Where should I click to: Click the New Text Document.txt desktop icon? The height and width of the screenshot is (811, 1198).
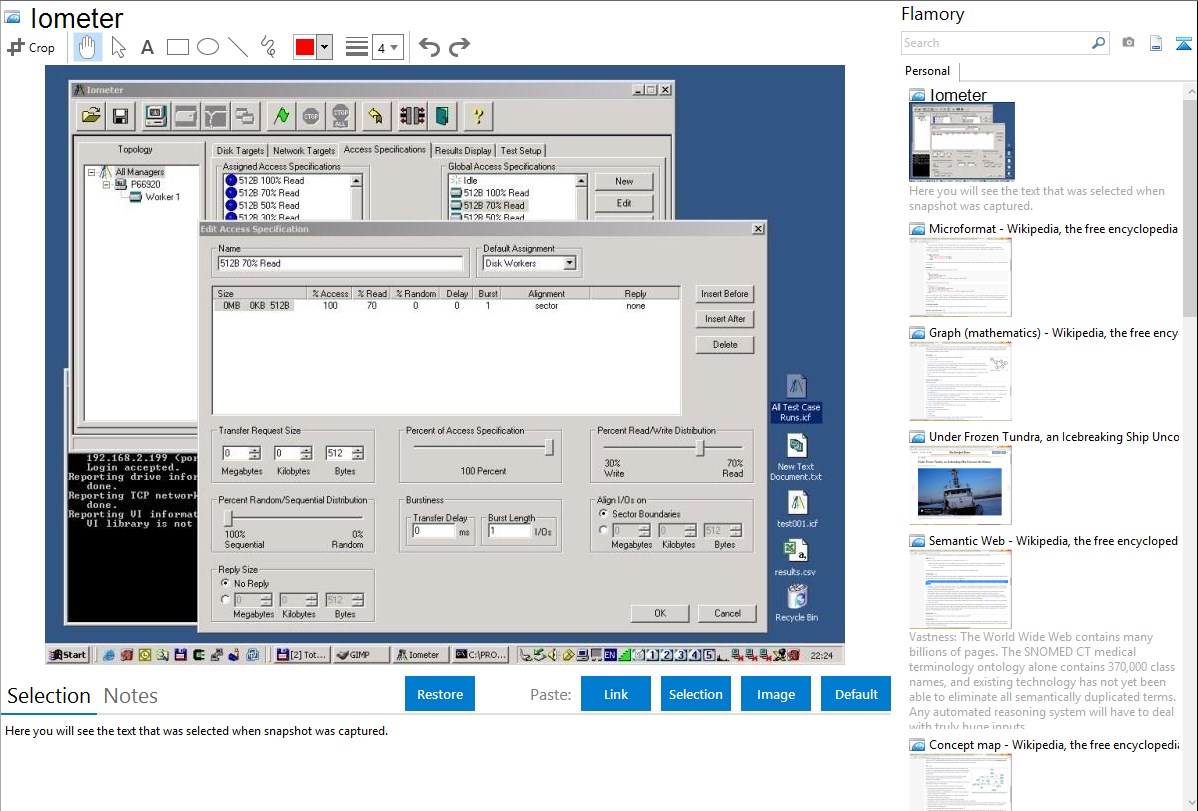click(x=796, y=457)
